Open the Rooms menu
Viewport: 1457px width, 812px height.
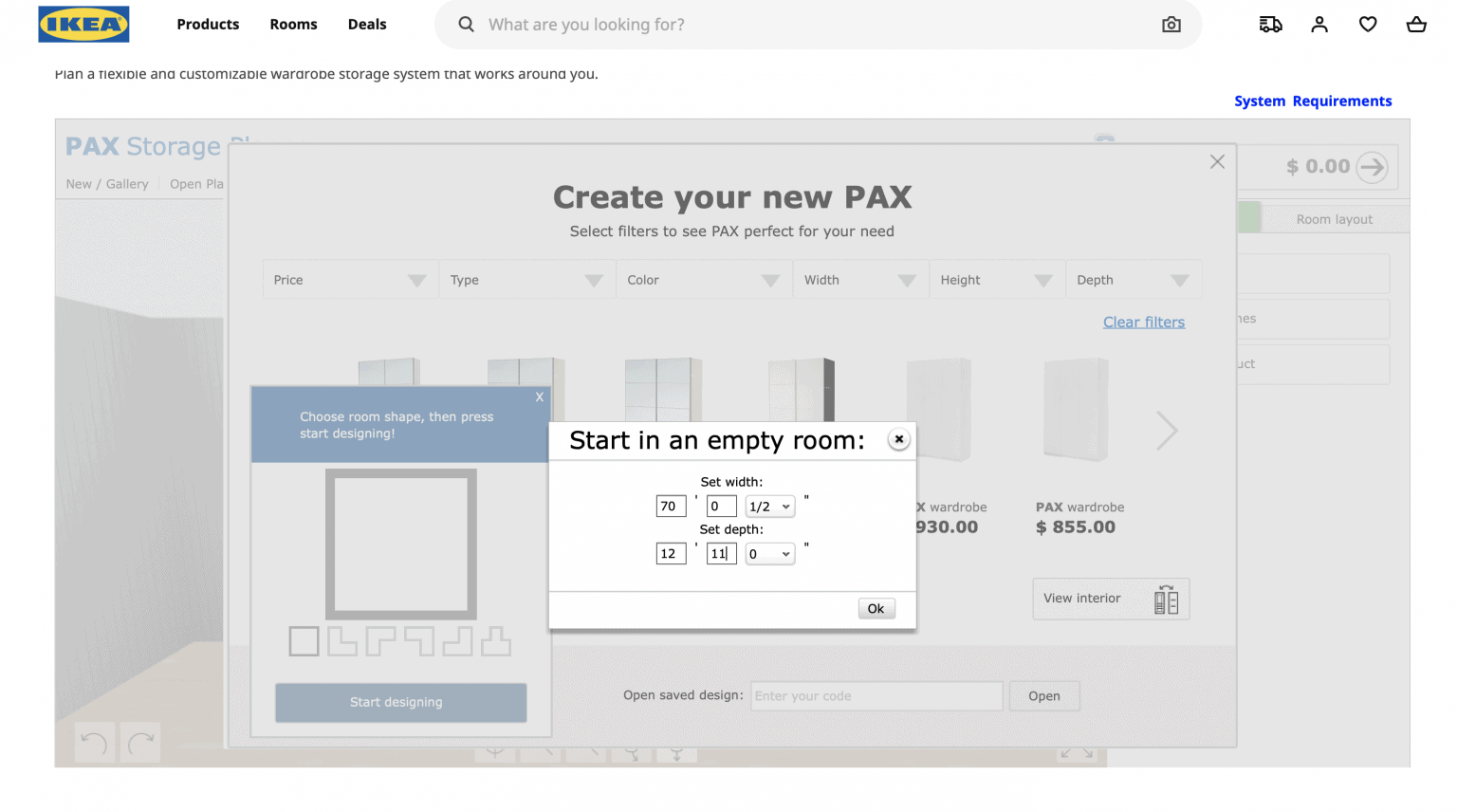(292, 24)
